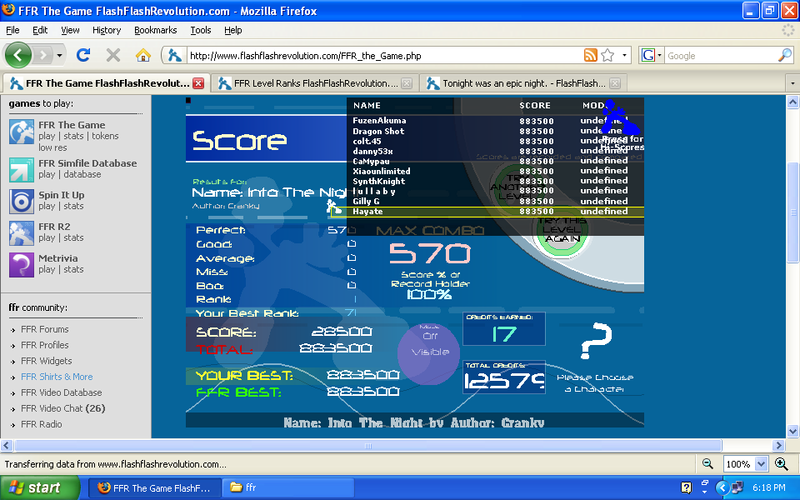This screenshot has height=500, width=800.
Task: Click the FFR The Game sidebar icon
Action: [22, 131]
